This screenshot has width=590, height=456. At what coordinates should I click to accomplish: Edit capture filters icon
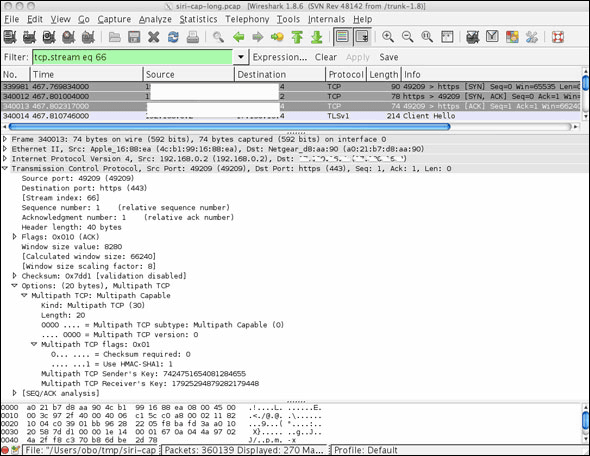[473, 37]
